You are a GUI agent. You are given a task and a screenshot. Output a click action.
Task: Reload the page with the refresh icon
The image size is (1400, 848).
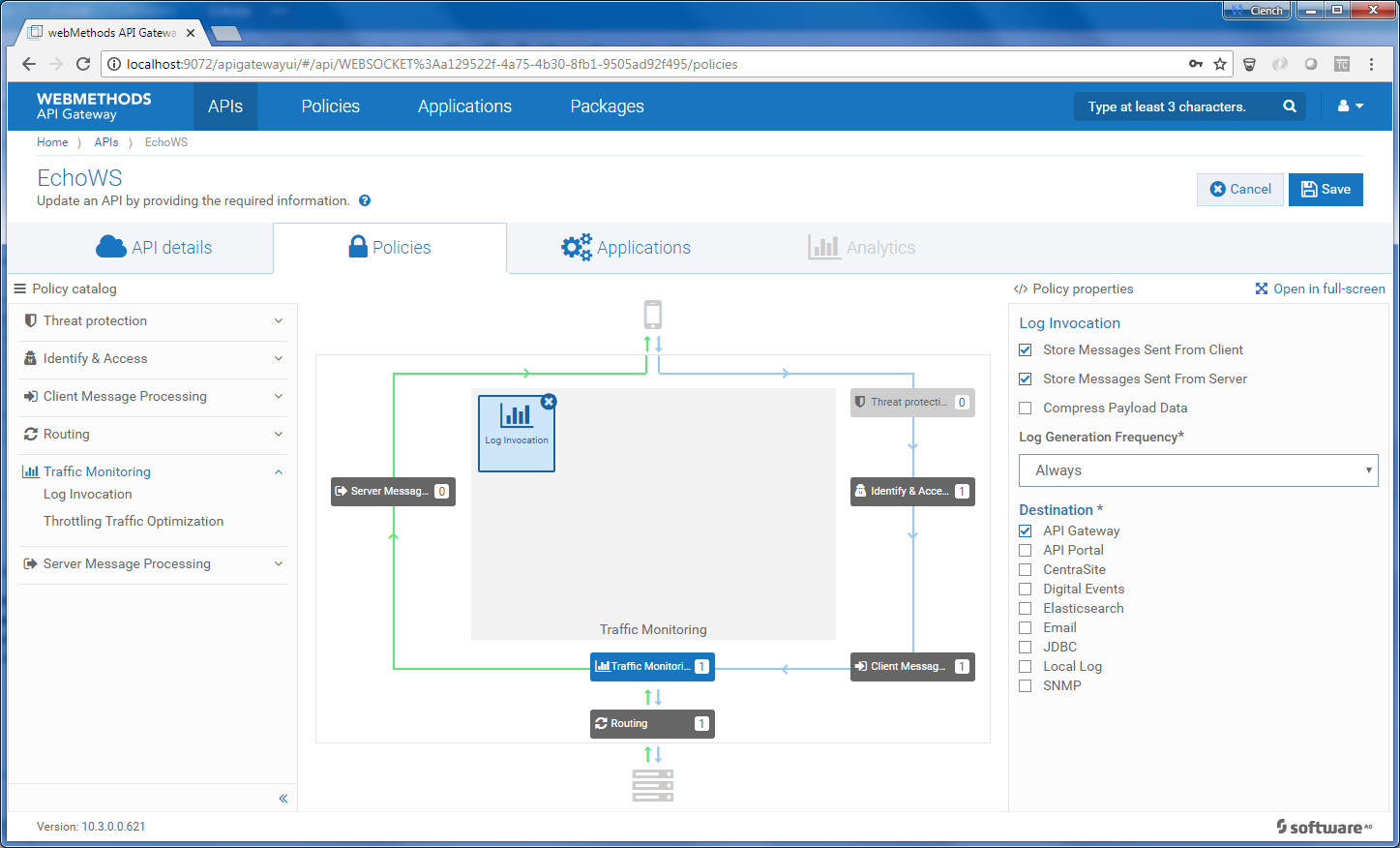click(83, 64)
